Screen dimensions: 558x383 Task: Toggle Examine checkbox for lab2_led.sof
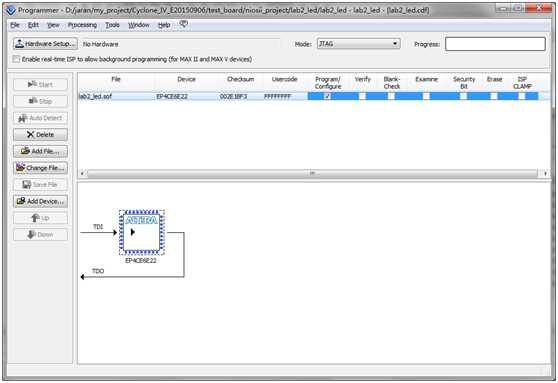pos(426,96)
